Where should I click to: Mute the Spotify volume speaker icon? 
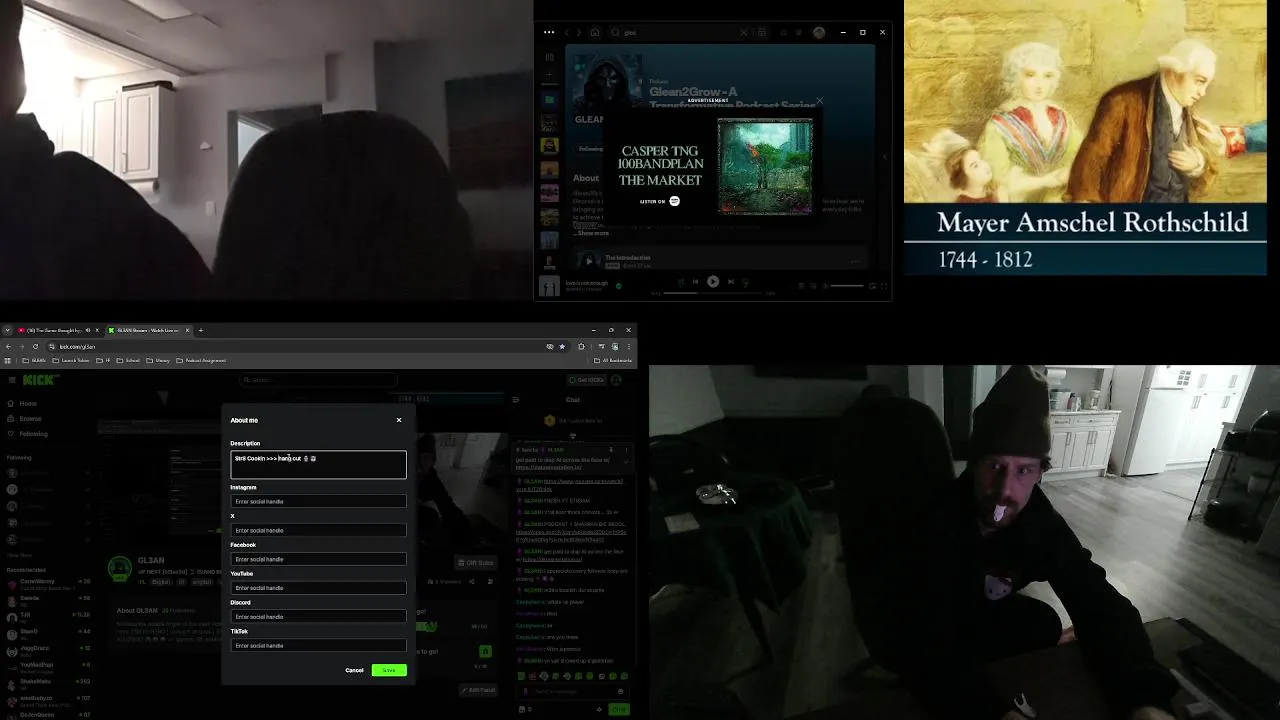(x=825, y=286)
